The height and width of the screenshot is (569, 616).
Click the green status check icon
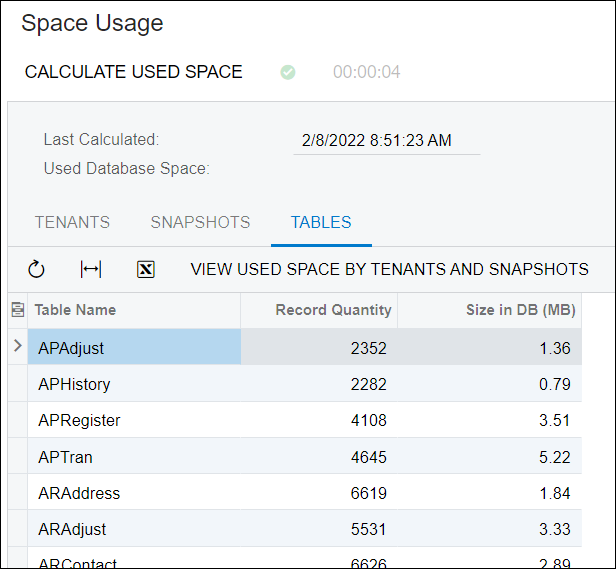click(x=288, y=72)
